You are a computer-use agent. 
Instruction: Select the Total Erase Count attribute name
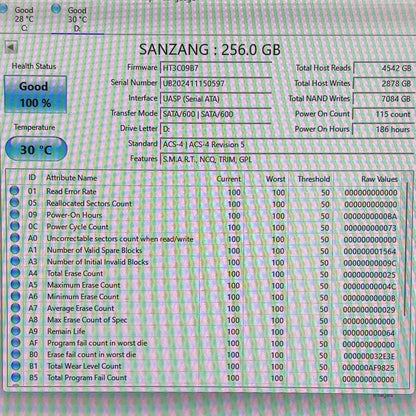(x=75, y=273)
